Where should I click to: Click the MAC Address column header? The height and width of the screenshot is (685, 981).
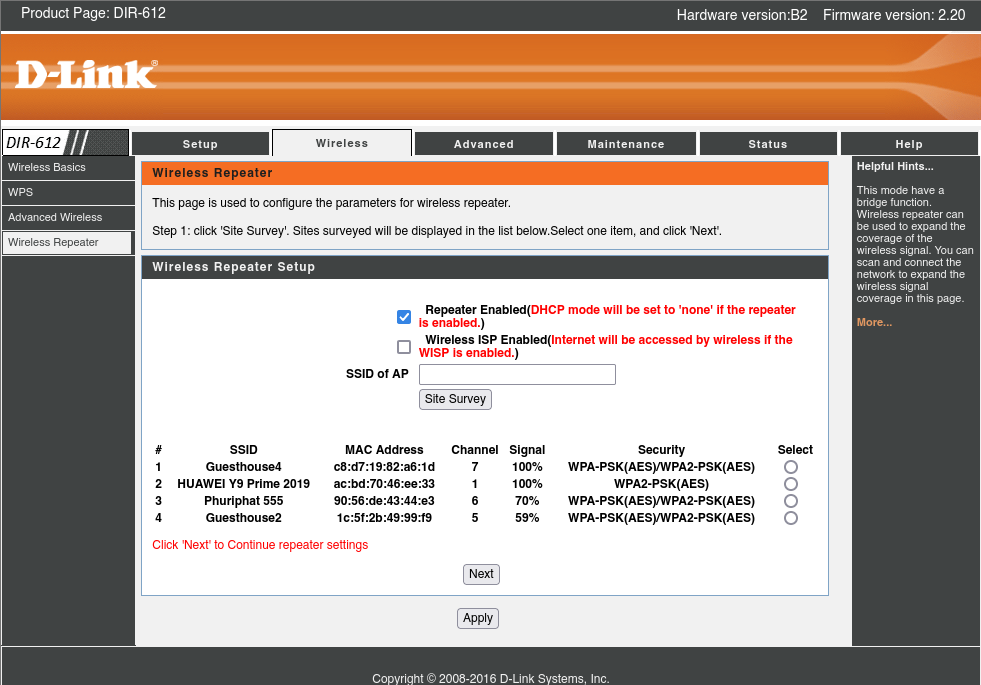click(384, 450)
